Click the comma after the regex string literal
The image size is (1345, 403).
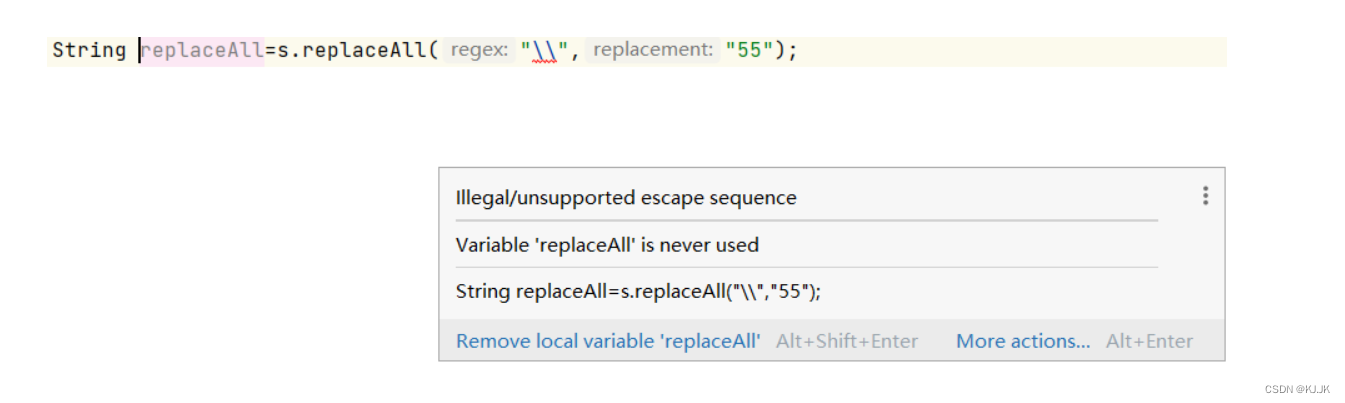[575, 52]
